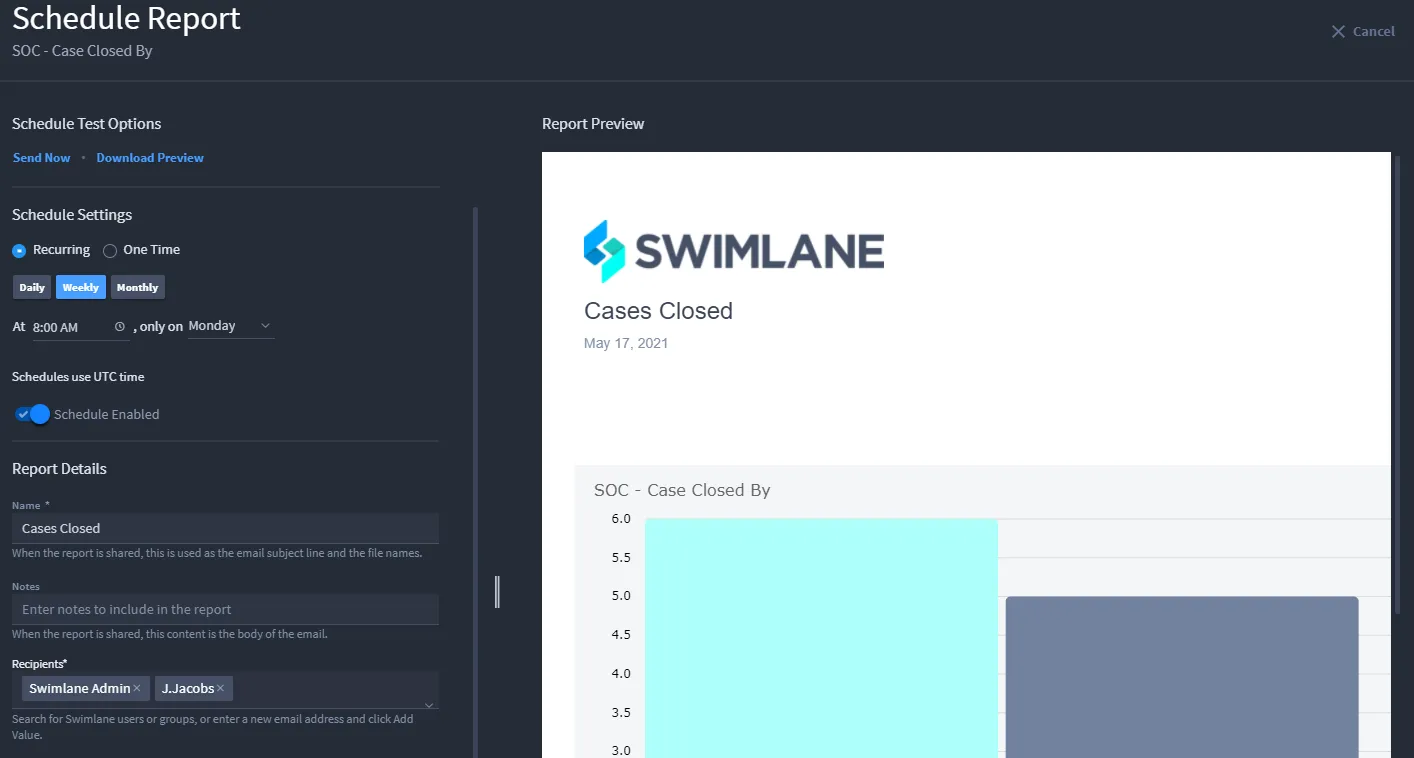The width and height of the screenshot is (1414, 758).
Task: Click the 8:00 AM time field
Action: coord(80,327)
